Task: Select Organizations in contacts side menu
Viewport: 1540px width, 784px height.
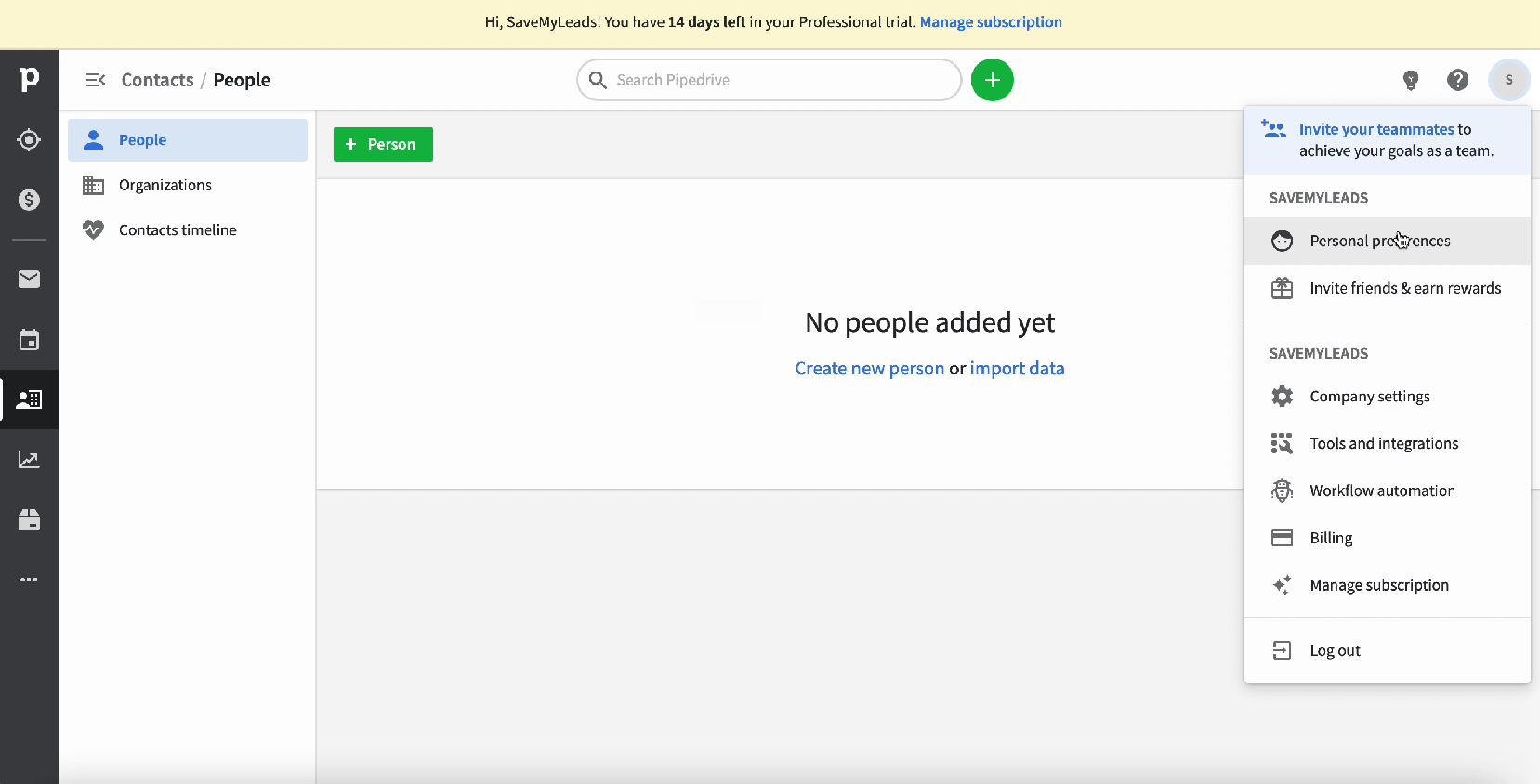Action: click(x=188, y=185)
